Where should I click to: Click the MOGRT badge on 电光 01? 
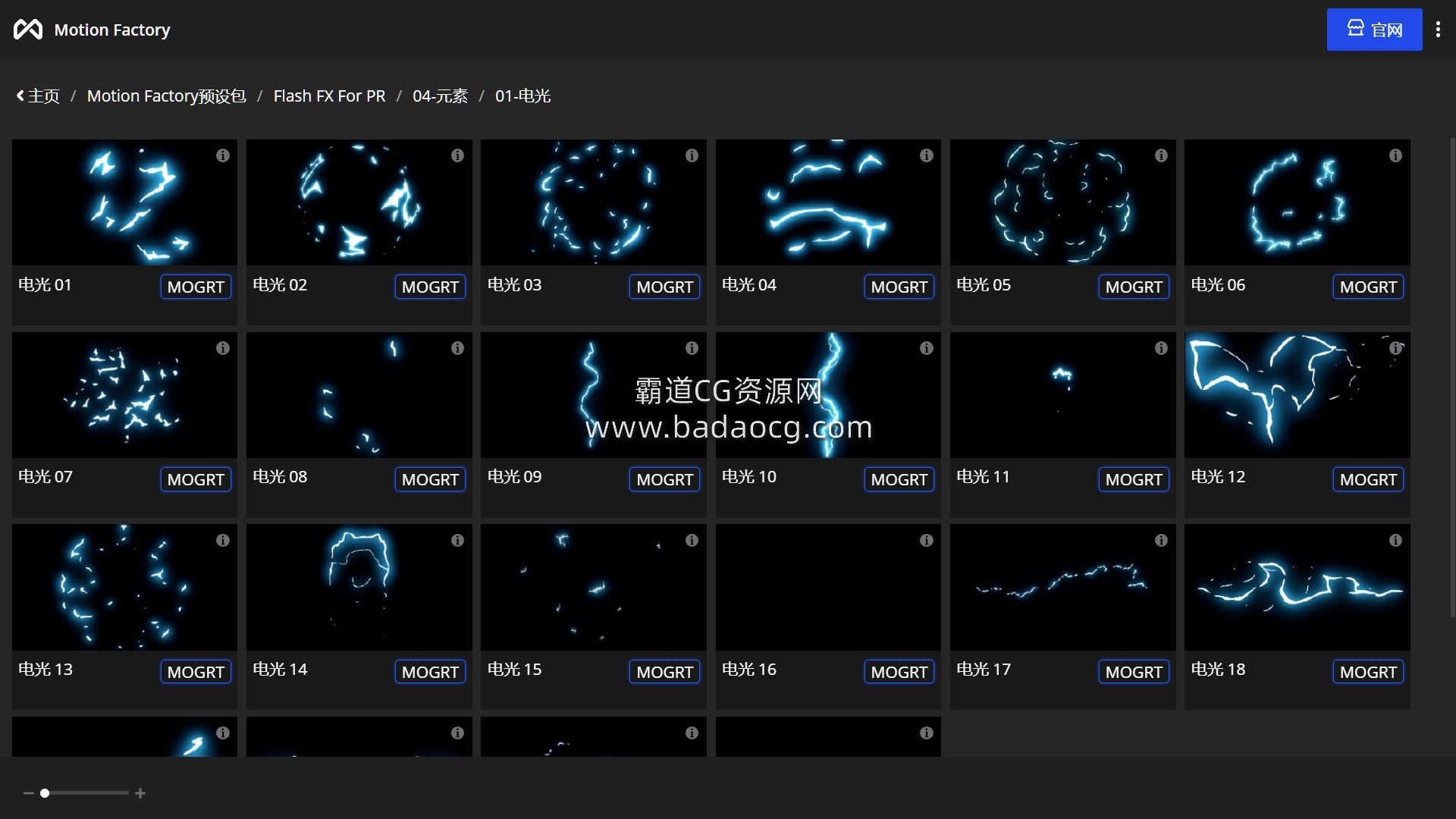tap(196, 287)
